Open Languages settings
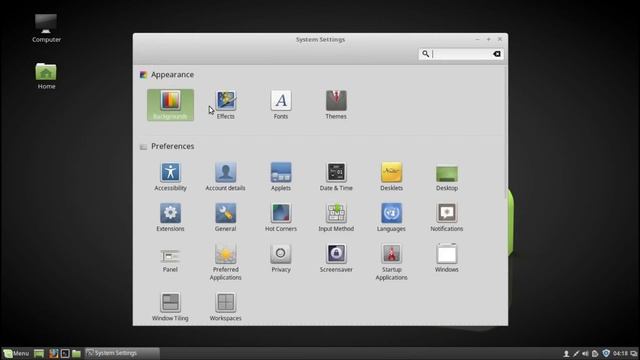This screenshot has width=640, height=360. coord(391,218)
